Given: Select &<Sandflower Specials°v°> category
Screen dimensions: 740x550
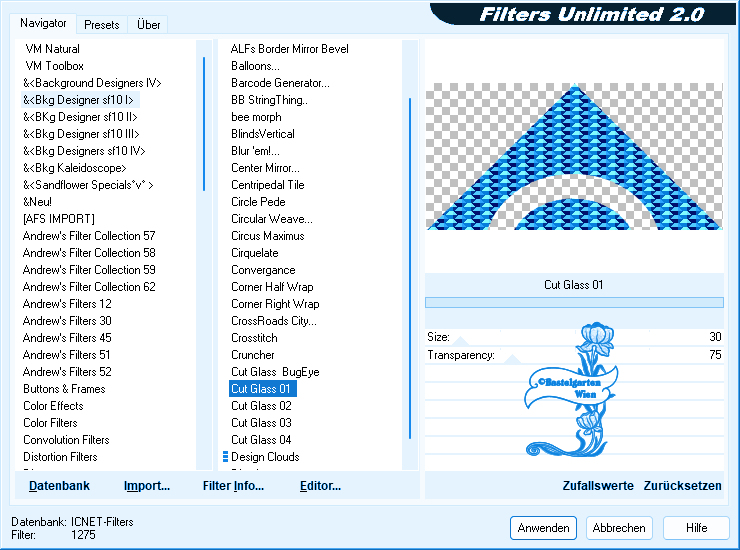Looking at the screenshot, I should point(88,185).
